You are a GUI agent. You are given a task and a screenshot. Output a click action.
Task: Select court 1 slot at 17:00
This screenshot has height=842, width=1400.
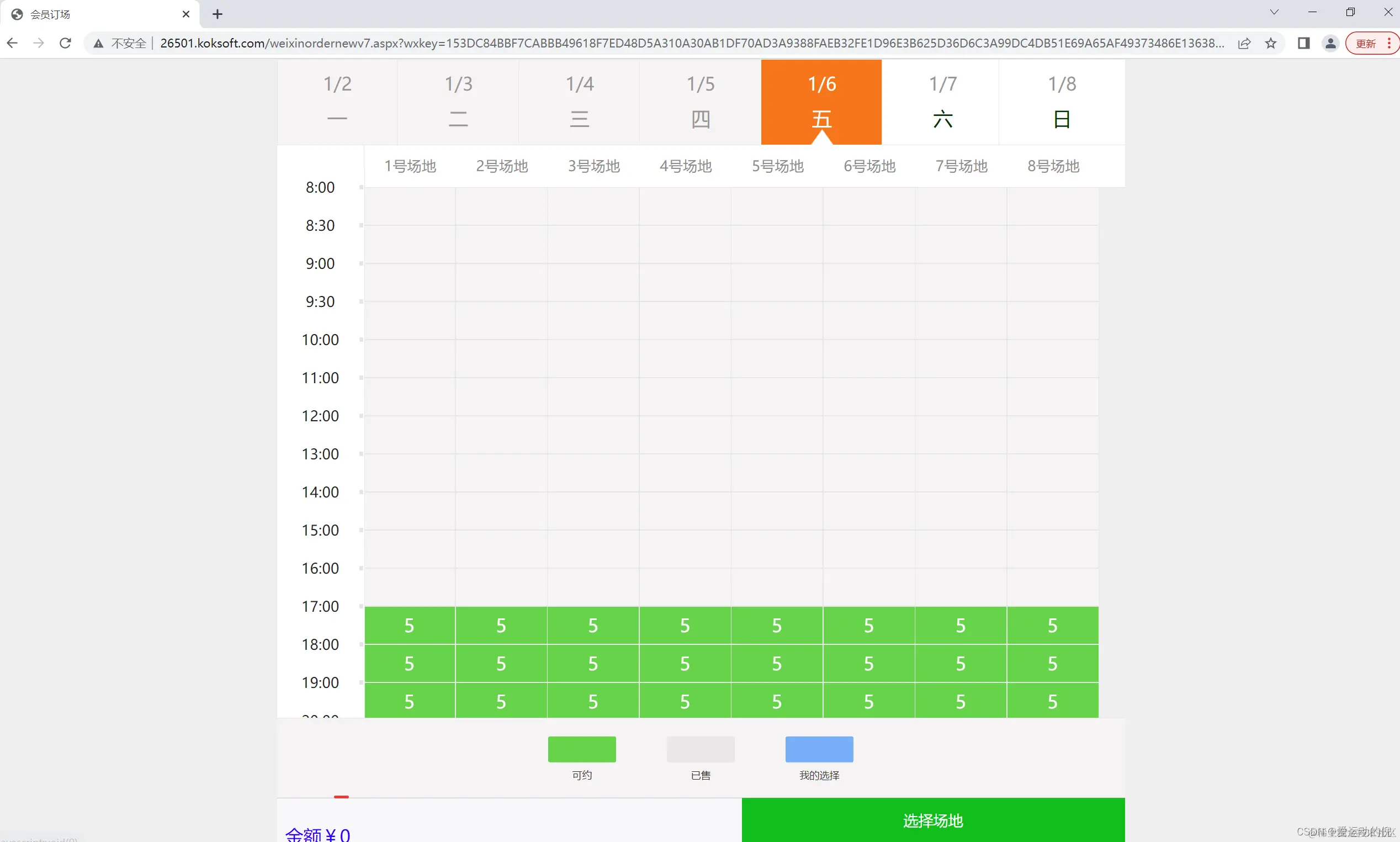click(409, 625)
